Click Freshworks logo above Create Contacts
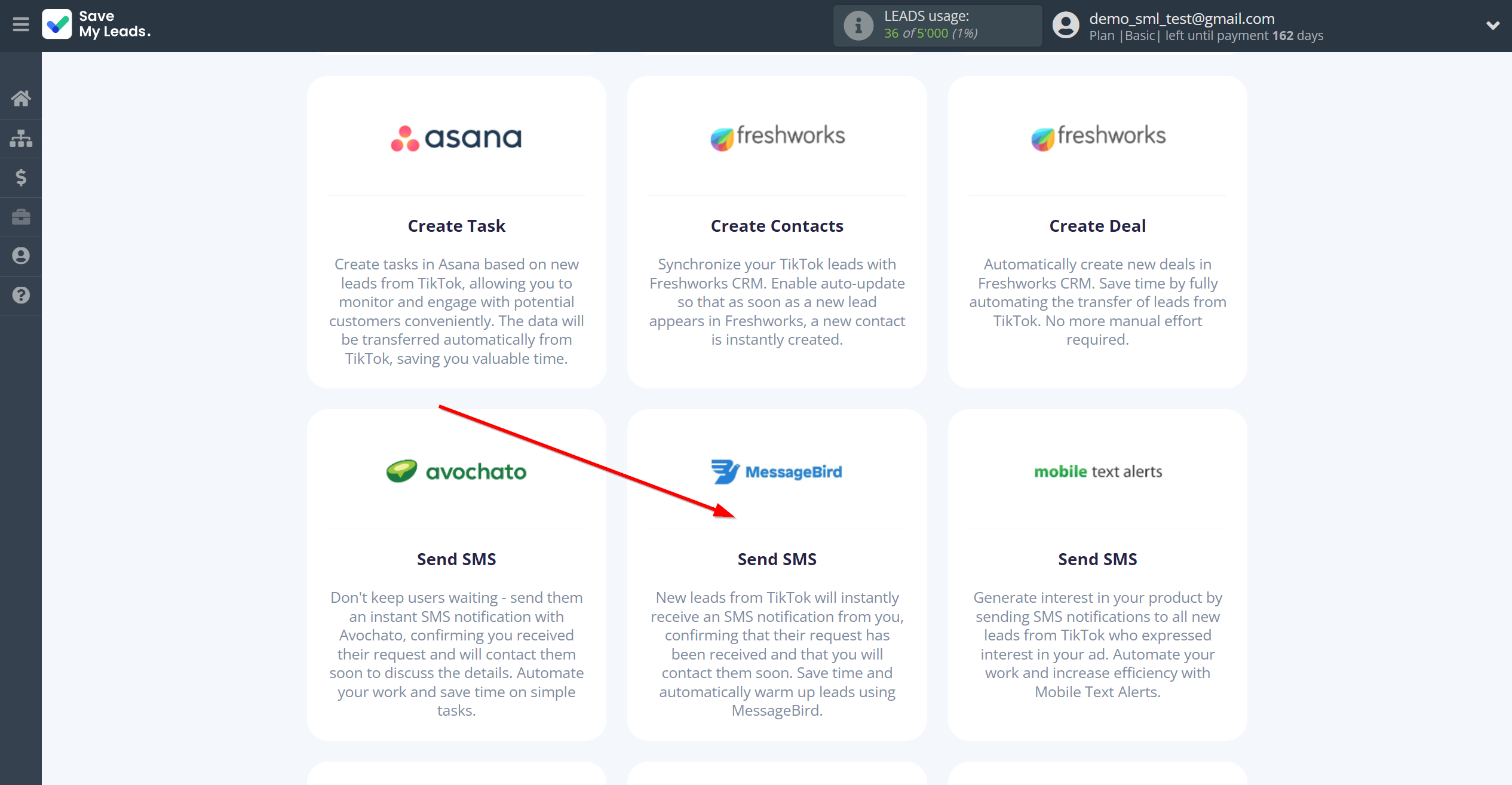The image size is (1512, 785). [777, 137]
